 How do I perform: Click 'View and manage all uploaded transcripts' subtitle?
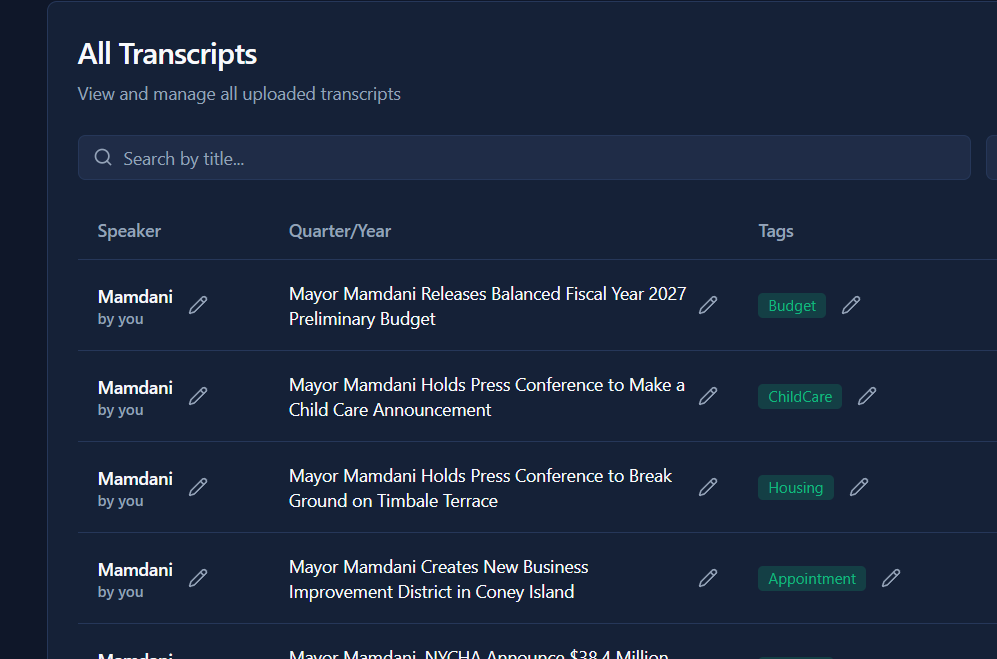[239, 94]
